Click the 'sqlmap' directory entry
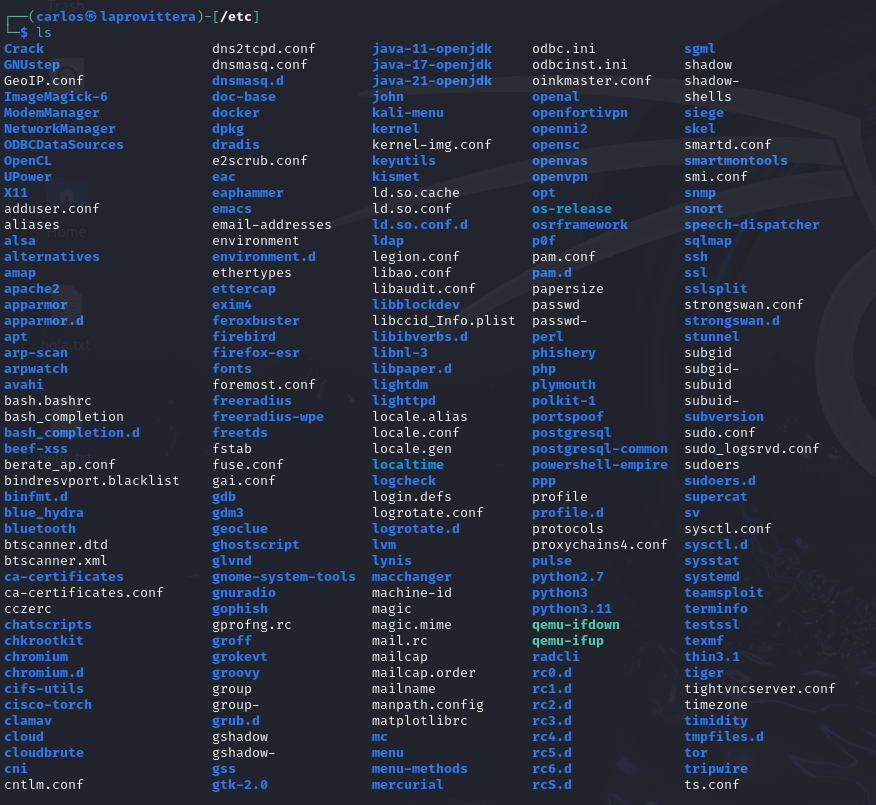The height and width of the screenshot is (805, 876). (x=708, y=241)
